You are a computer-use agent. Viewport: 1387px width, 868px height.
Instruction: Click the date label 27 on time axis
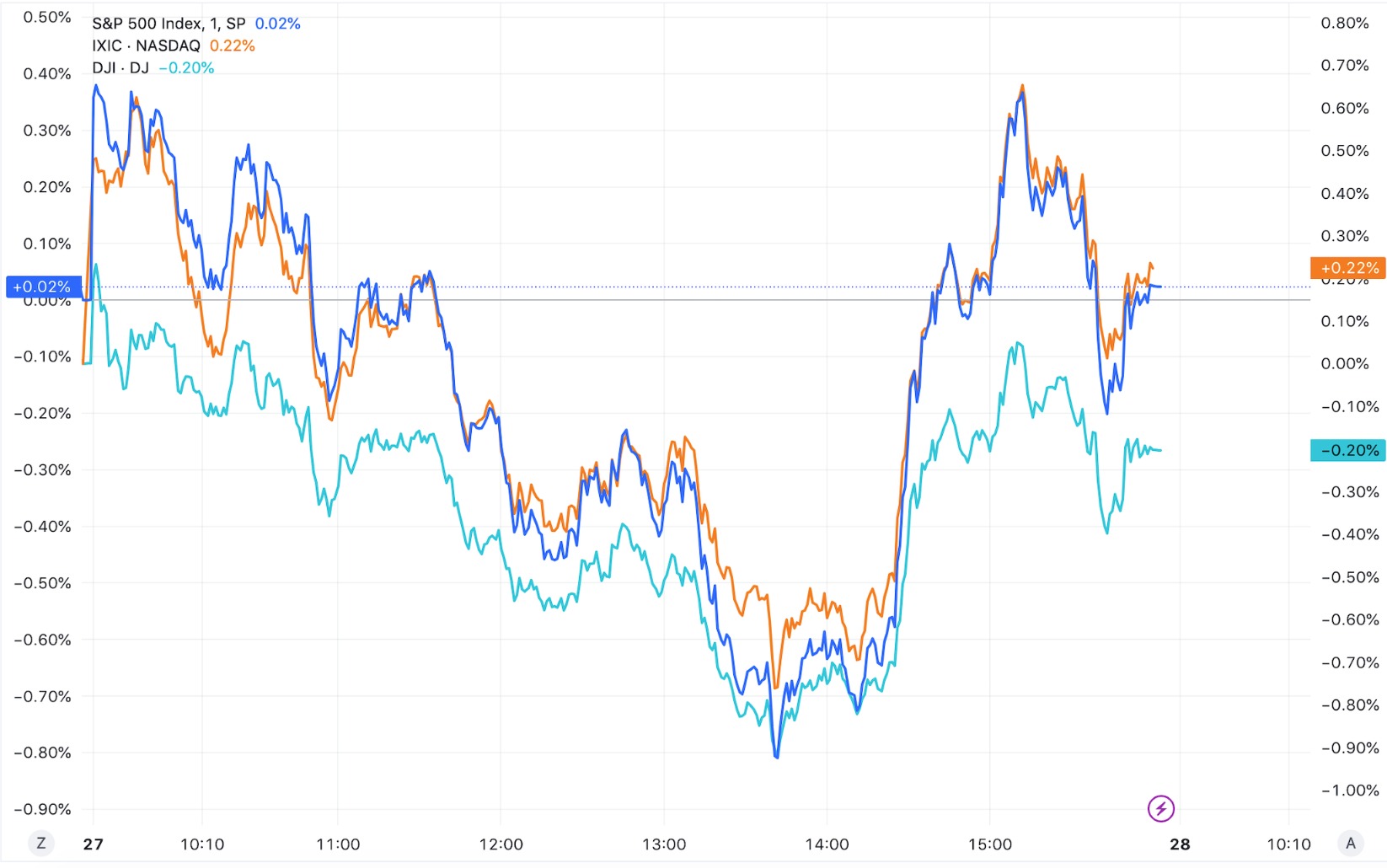pyautogui.click(x=93, y=844)
